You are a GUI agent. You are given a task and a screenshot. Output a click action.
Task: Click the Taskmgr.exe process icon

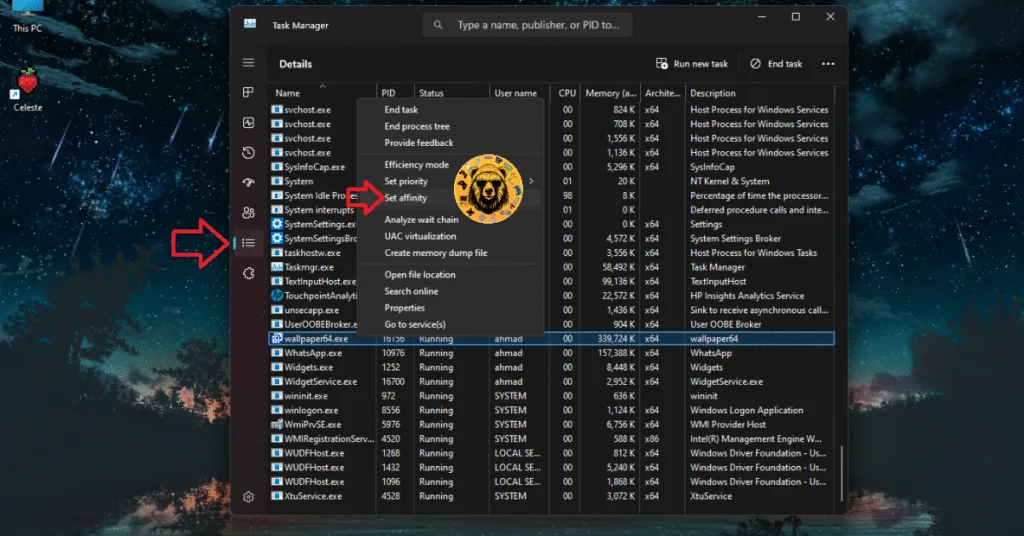pyautogui.click(x=277, y=267)
